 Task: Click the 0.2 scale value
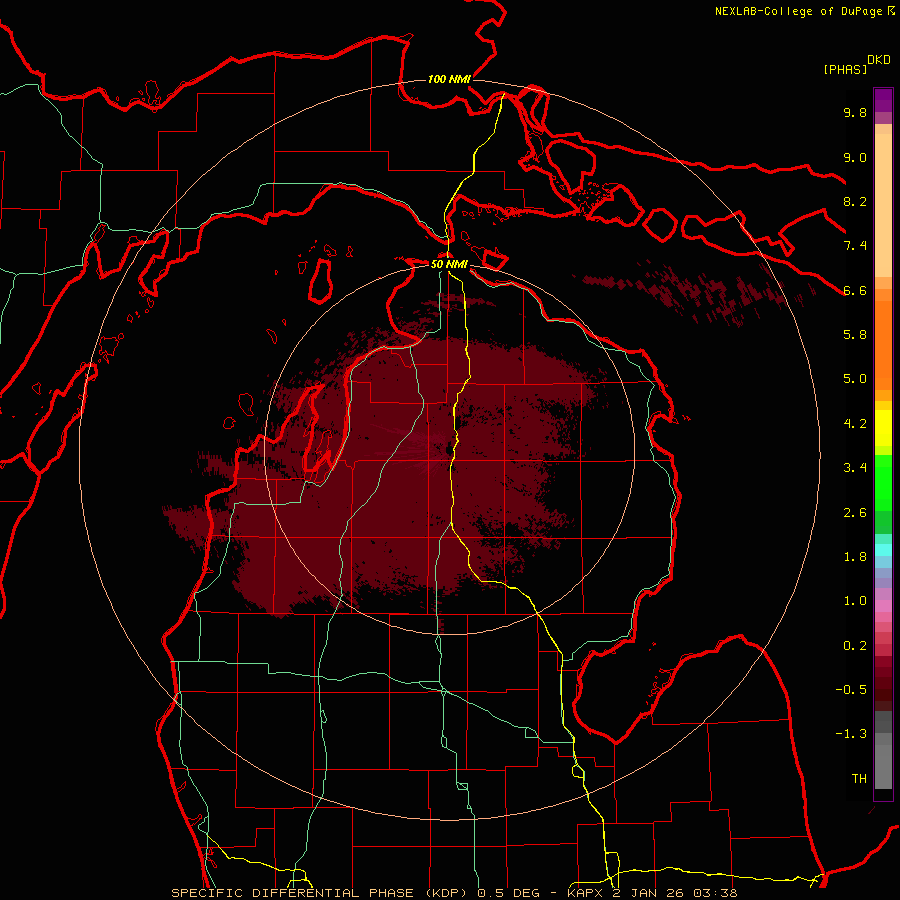[855, 646]
